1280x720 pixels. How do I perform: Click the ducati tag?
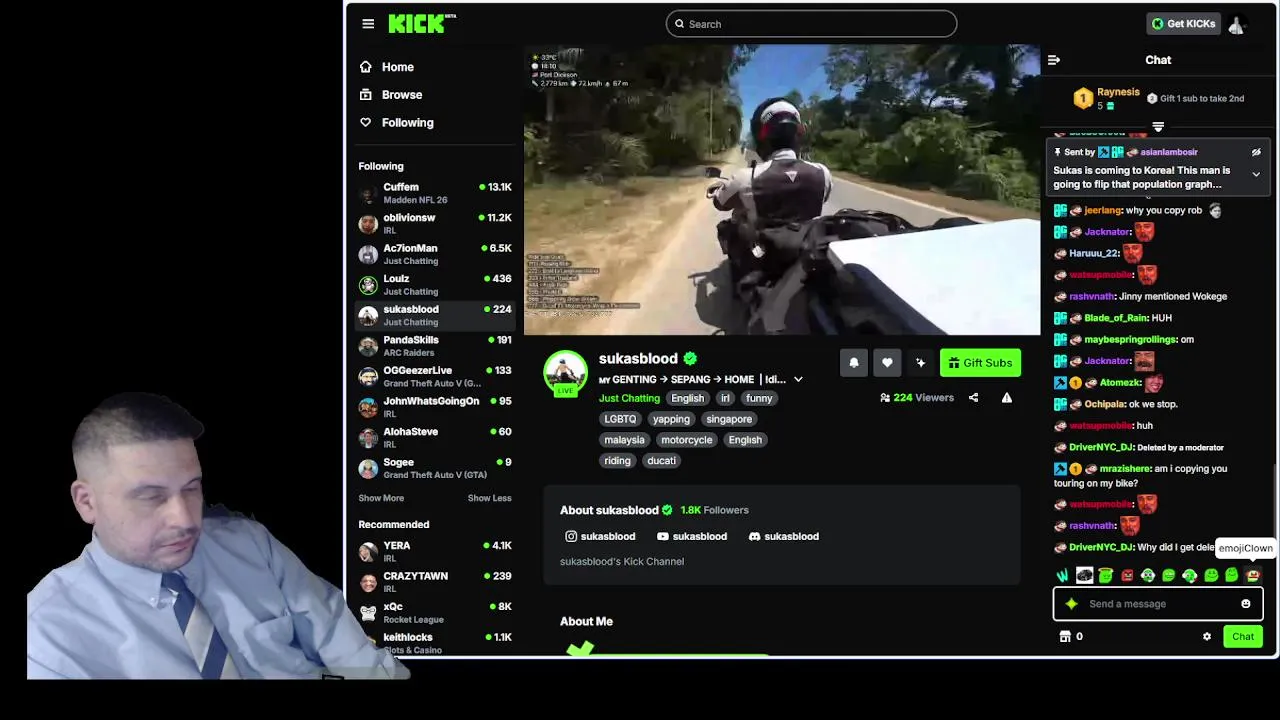pyautogui.click(x=661, y=461)
